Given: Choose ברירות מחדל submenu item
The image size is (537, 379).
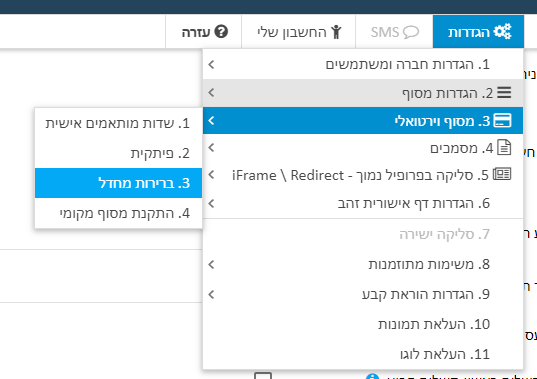Looking at the screenshot, I should click(118, 183).
